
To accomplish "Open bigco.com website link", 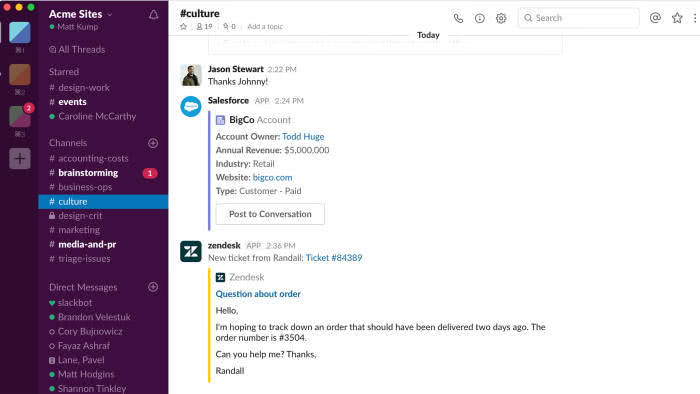I will tap(272, 177).
